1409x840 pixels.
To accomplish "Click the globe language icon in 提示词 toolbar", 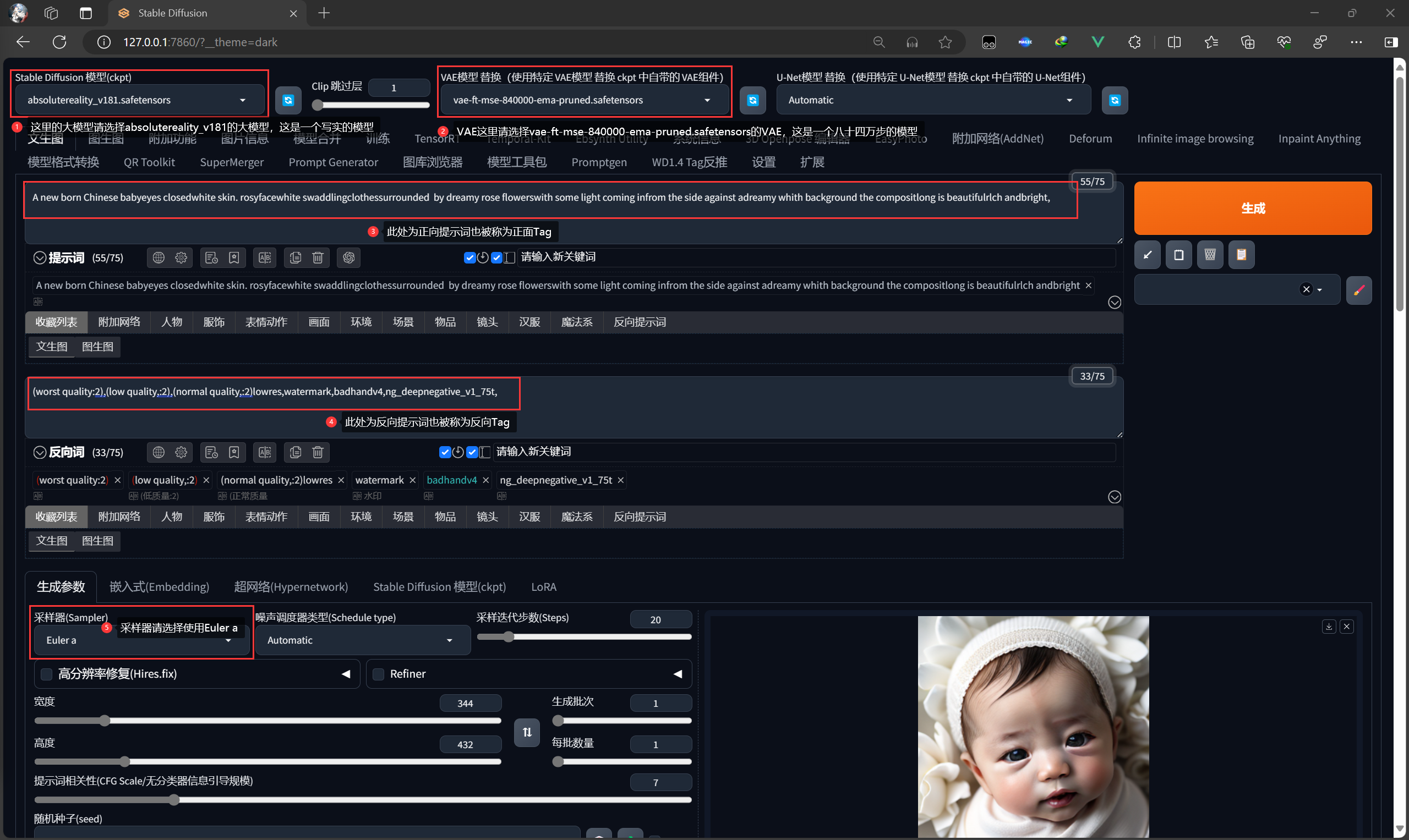I will coord(159,257).
